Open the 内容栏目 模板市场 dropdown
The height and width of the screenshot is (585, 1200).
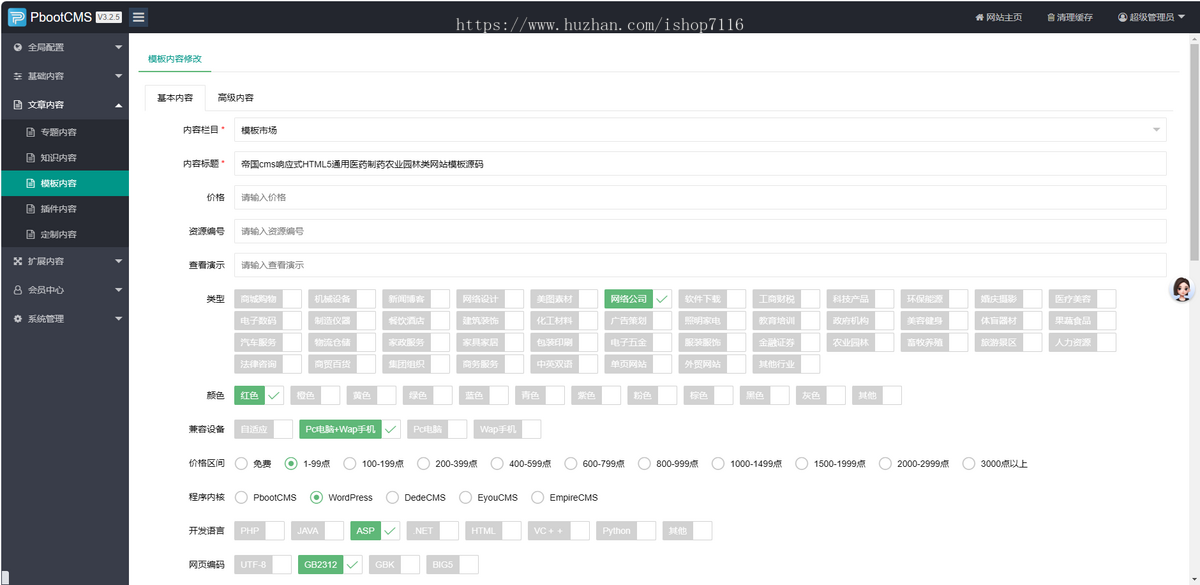click(700, 130)
